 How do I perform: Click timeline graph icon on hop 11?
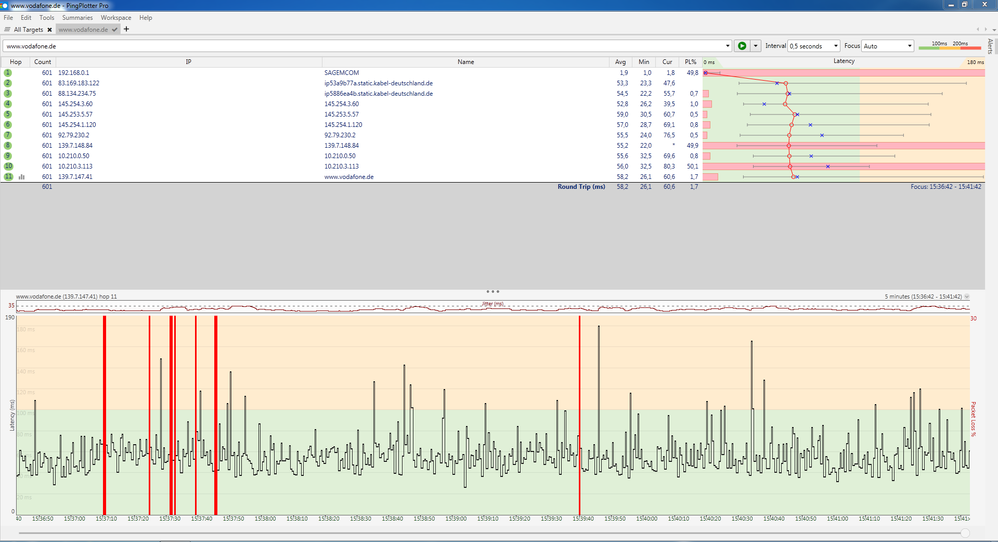pyautogui.click(x=22, y=177)
